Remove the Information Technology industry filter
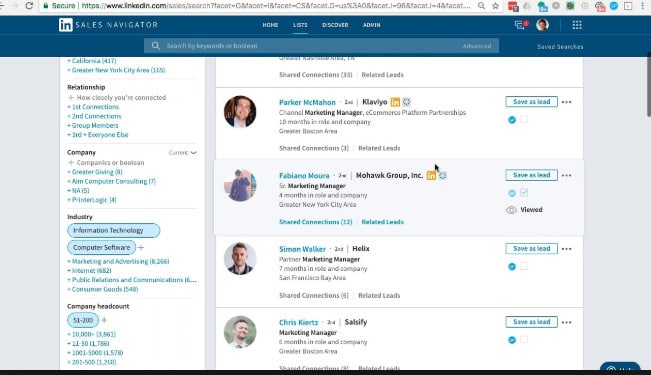This screenshot has height=375, width=651. click(x=113, y=230)
